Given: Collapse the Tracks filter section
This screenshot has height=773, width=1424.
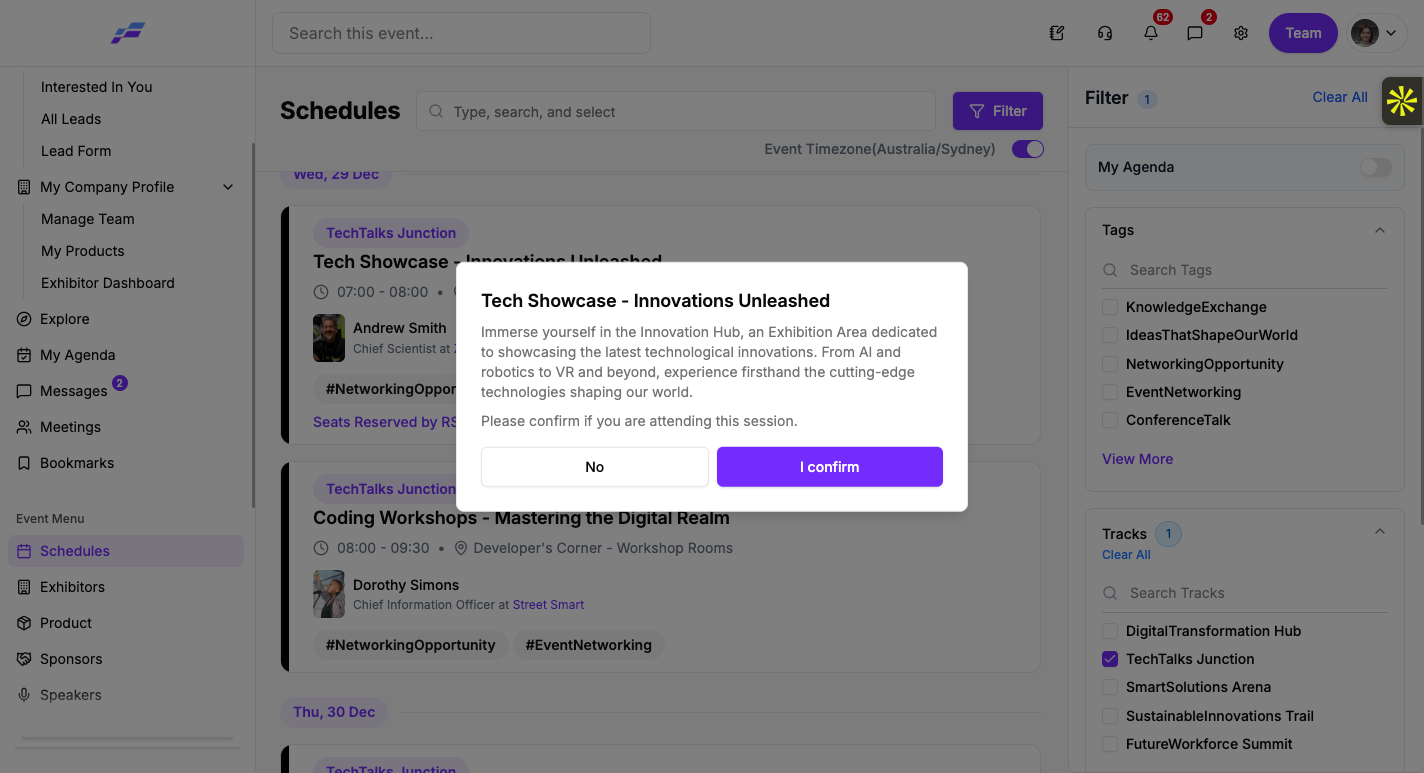Looking at the screenshot, I should click(1380, 531).
